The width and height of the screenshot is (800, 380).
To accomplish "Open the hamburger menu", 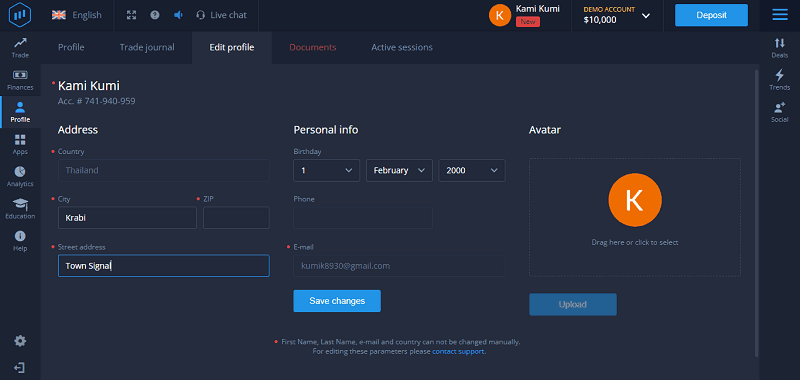I will pyautogui.click(x=780, y=15).
